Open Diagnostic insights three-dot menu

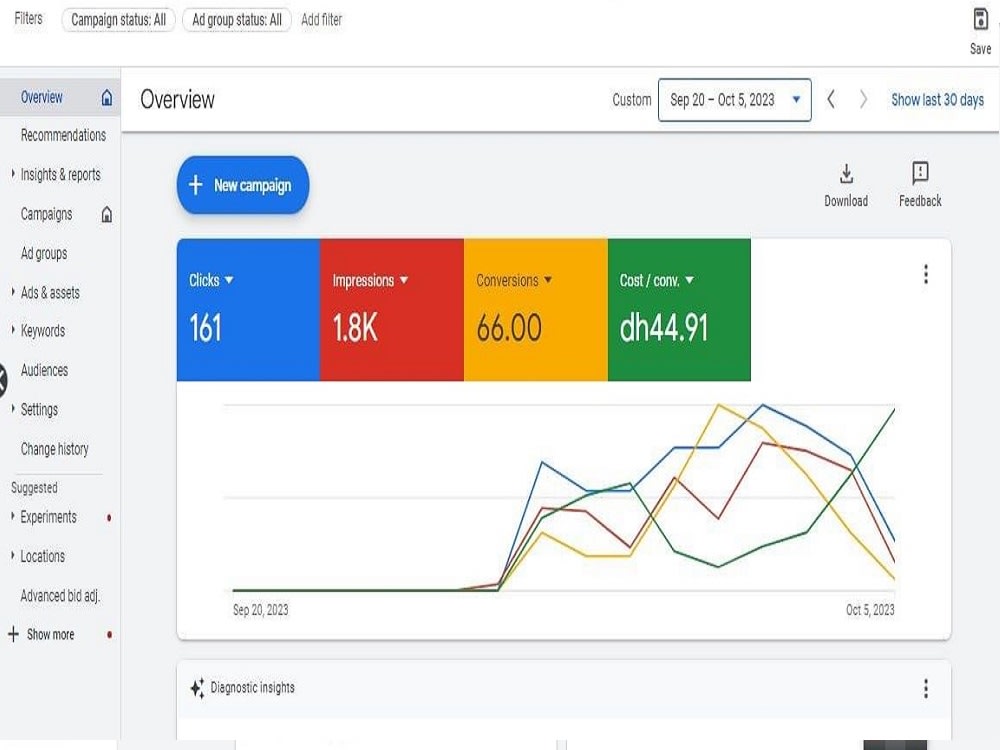925,688
